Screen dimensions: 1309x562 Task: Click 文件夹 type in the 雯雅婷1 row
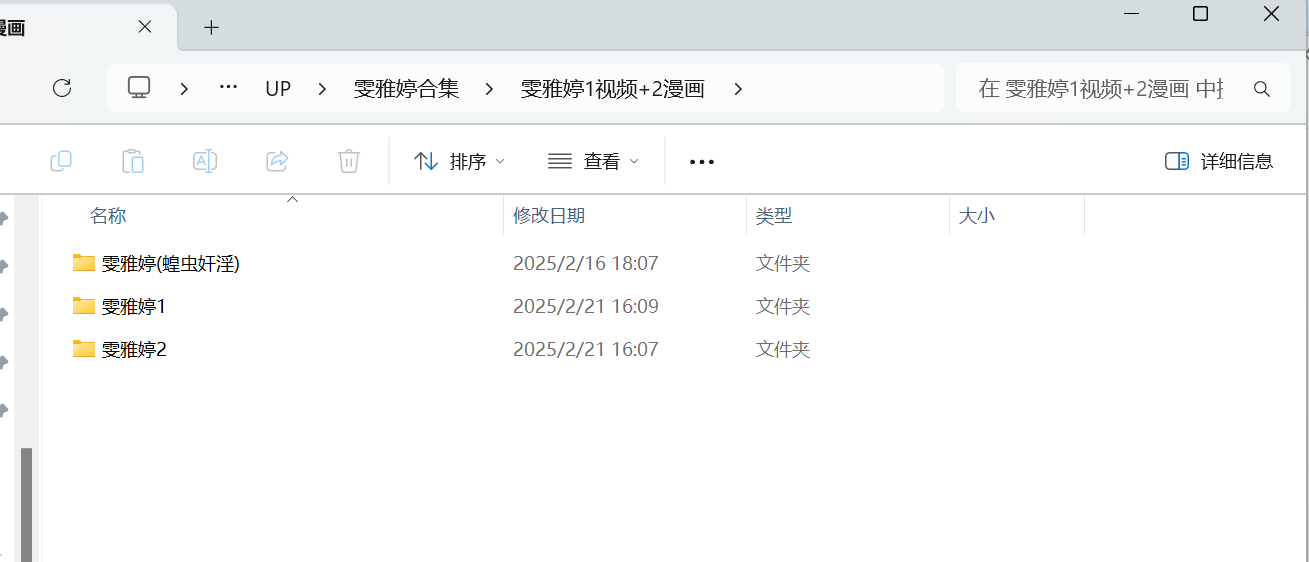(783, 307)
